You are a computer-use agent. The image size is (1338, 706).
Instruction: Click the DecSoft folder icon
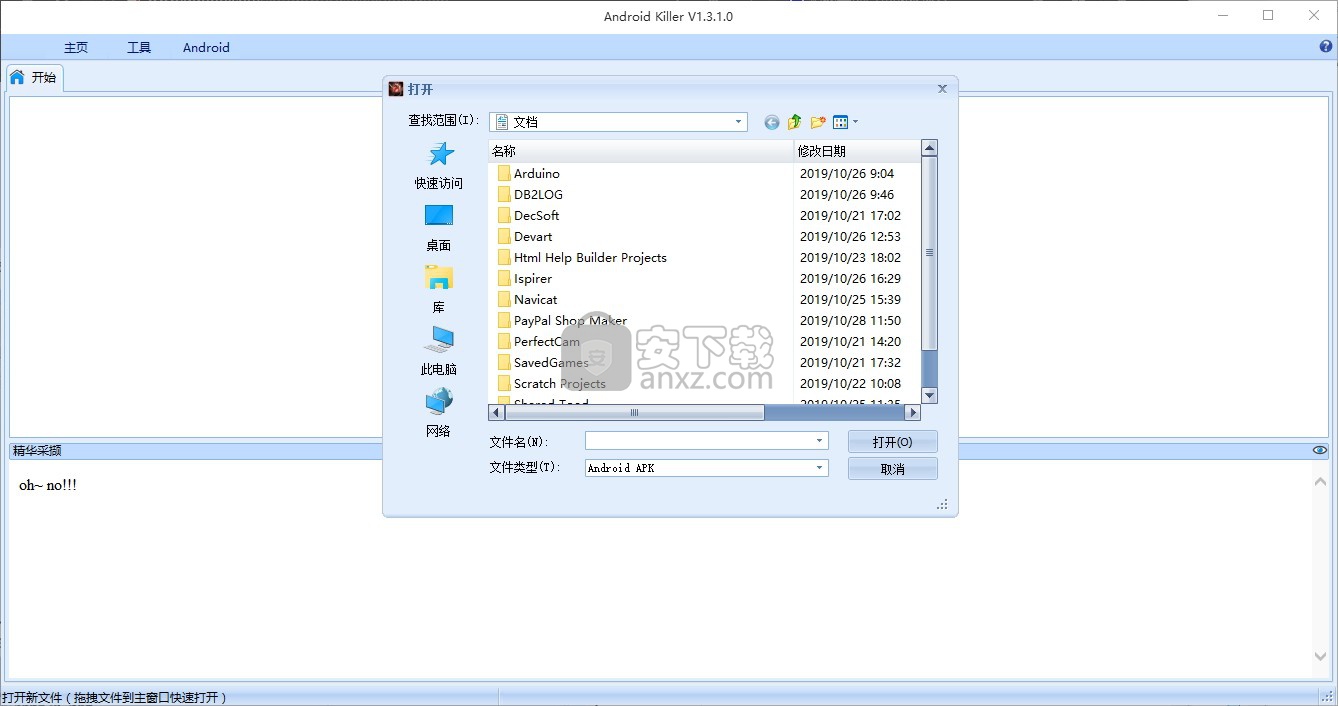[x=504, y=215]
